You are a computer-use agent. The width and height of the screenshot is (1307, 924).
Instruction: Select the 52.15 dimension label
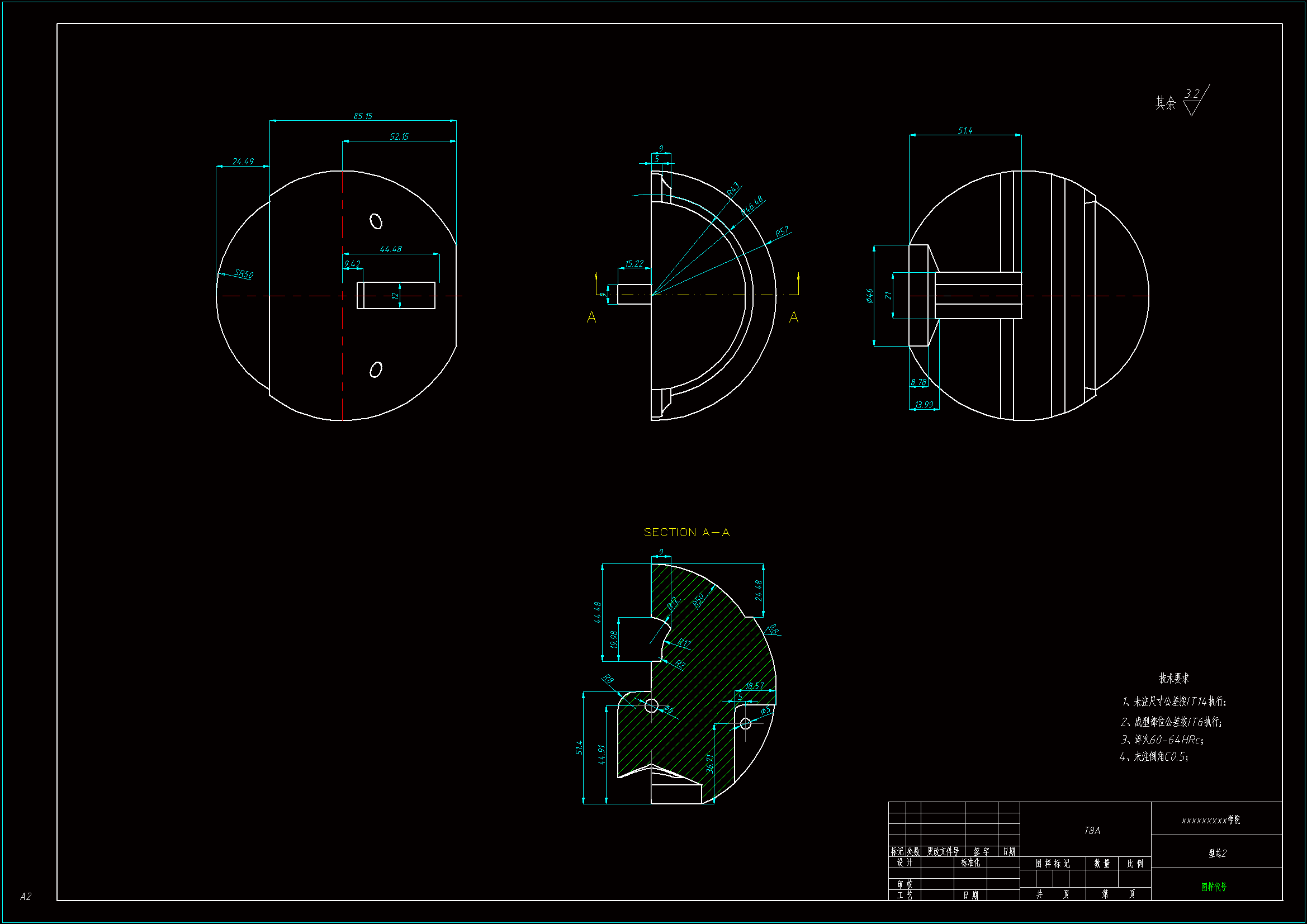coord(399,136)
